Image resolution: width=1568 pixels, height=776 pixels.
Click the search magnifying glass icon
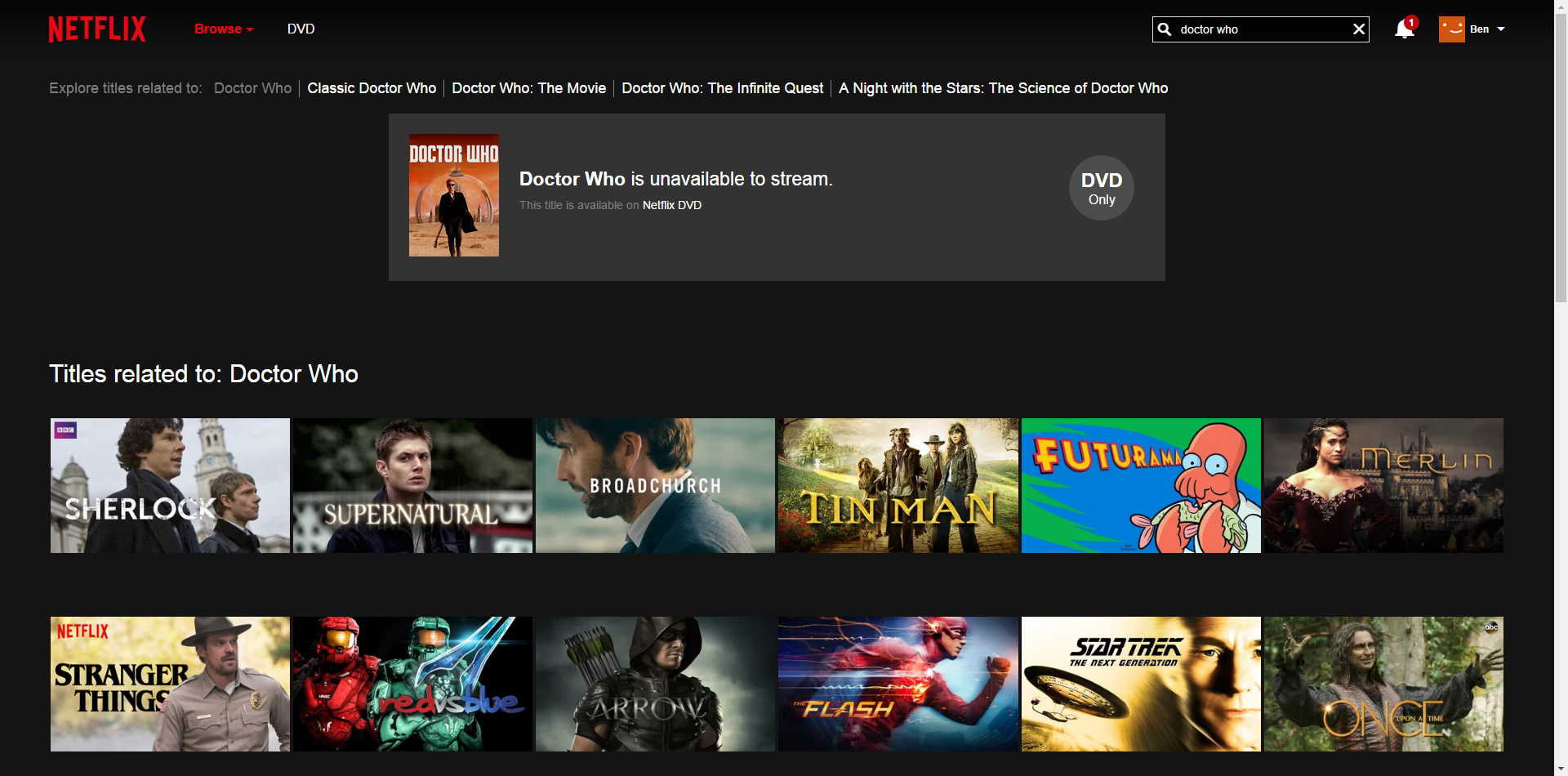(1165, 29)
